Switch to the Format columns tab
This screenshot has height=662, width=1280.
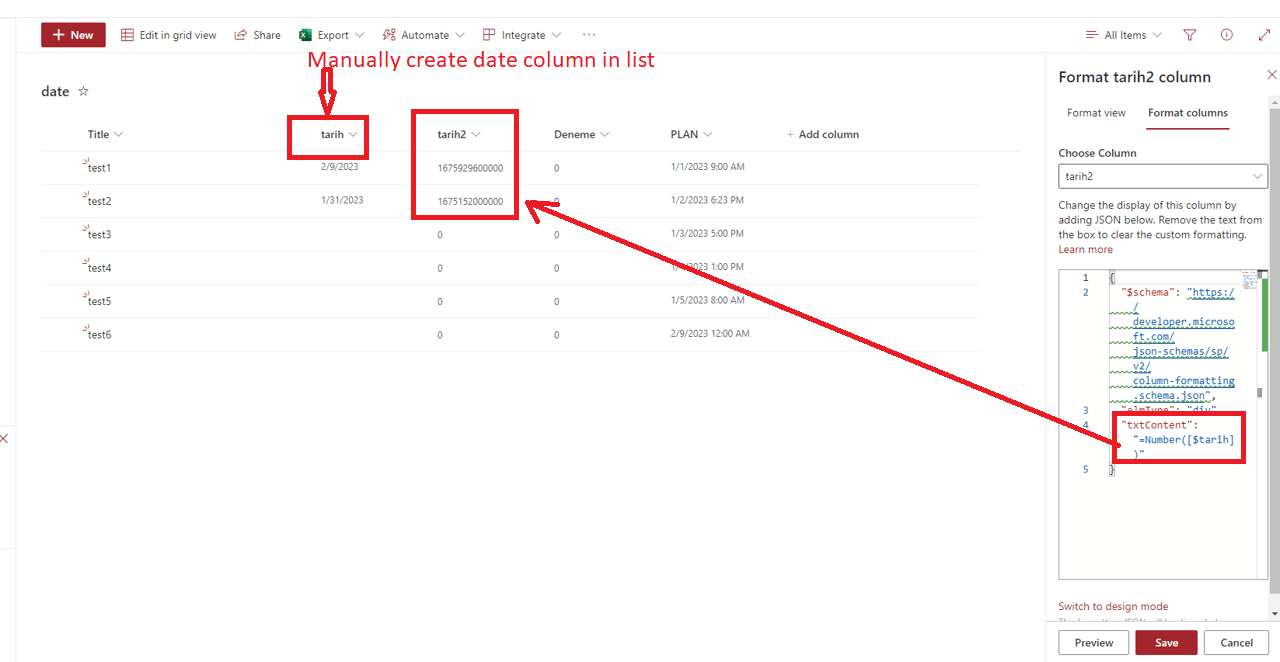[x=1187, y=113]
